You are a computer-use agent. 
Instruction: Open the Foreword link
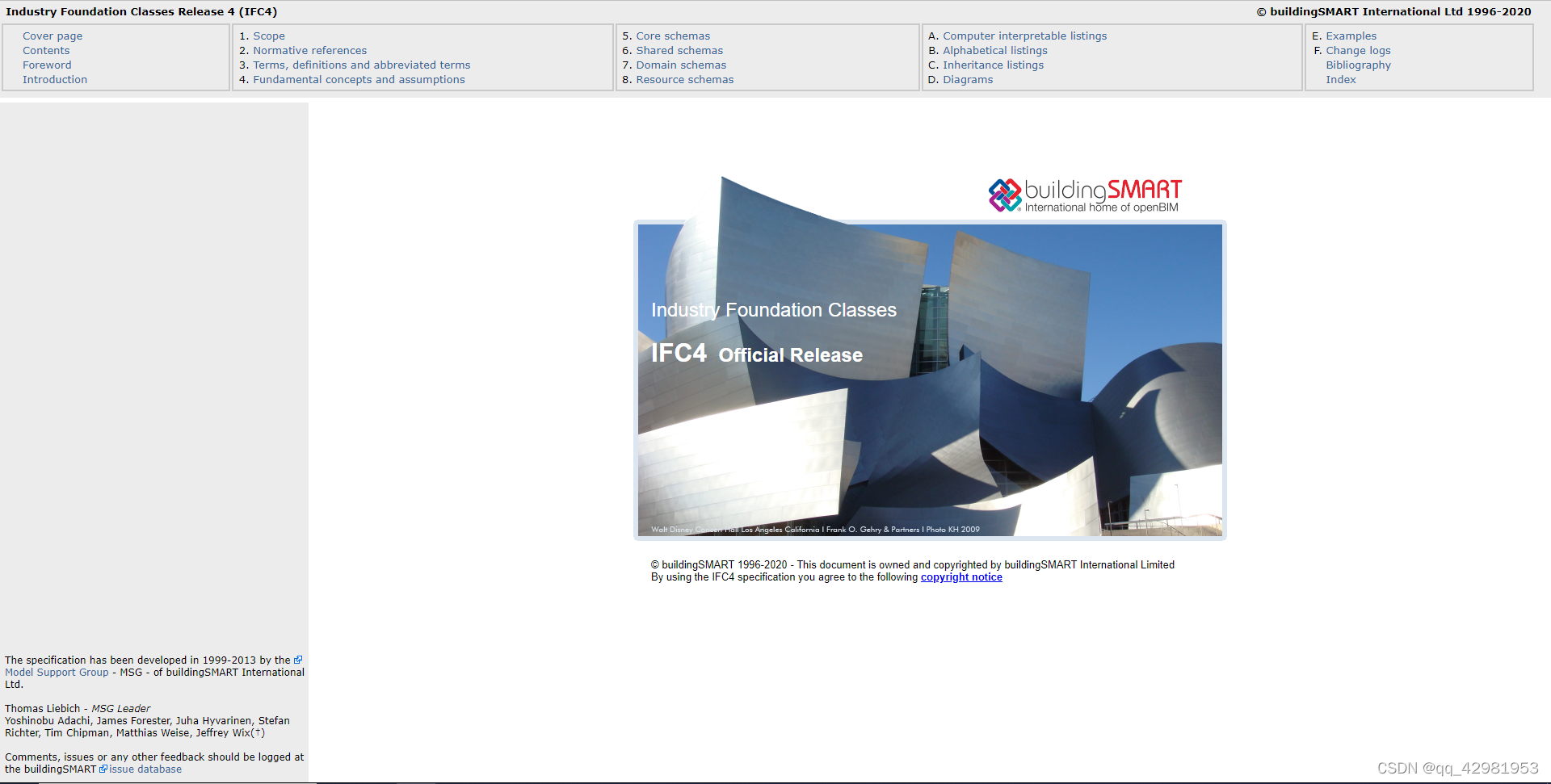pos(47,65)
